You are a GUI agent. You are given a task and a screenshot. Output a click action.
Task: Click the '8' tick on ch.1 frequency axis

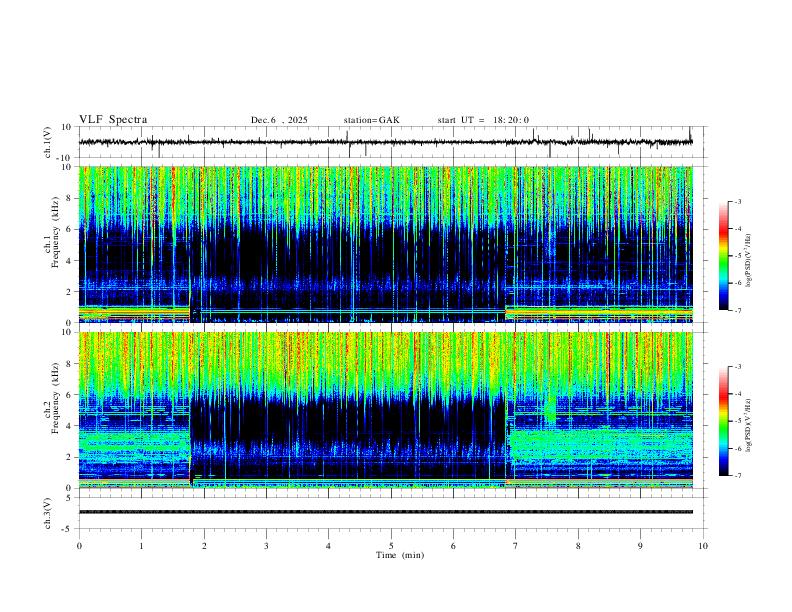click(69, 198)
